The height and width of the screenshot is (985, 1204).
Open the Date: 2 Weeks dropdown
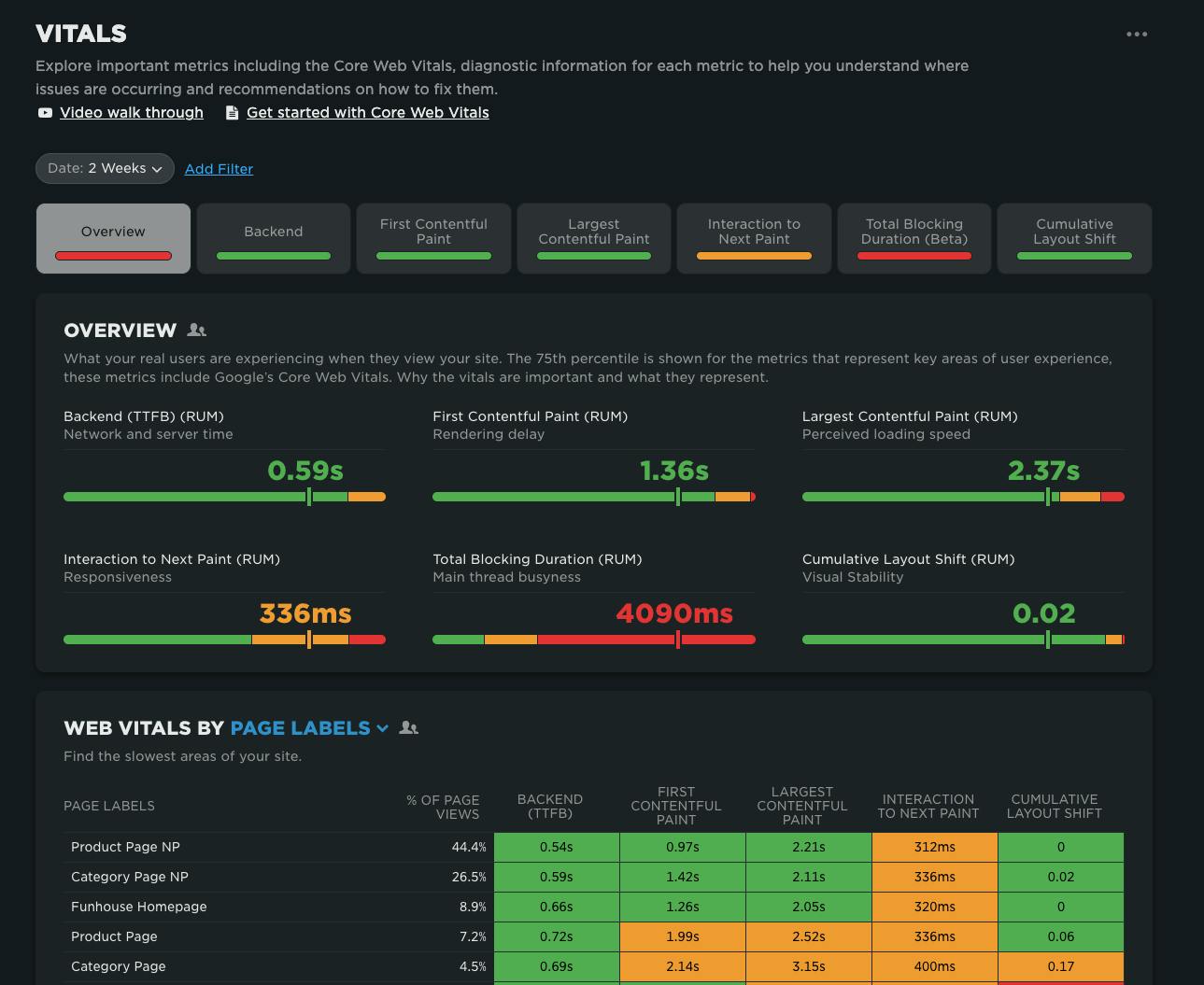pyautogui.click(x=105, y=169)
